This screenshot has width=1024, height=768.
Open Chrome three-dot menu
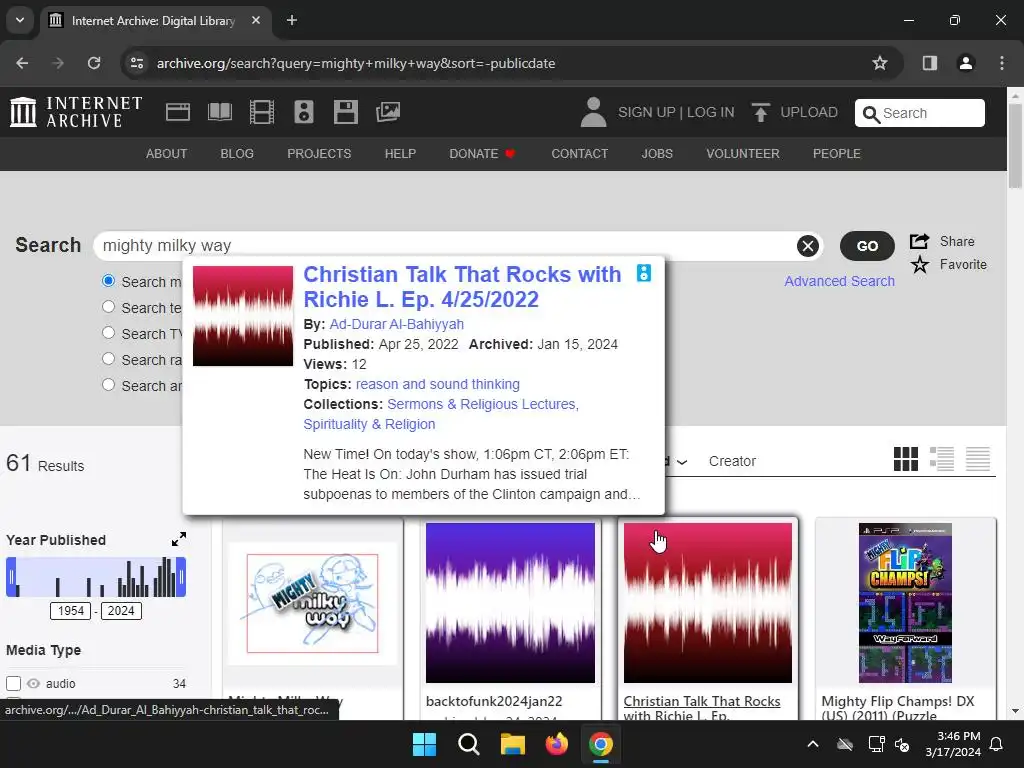click(1002, 63)
